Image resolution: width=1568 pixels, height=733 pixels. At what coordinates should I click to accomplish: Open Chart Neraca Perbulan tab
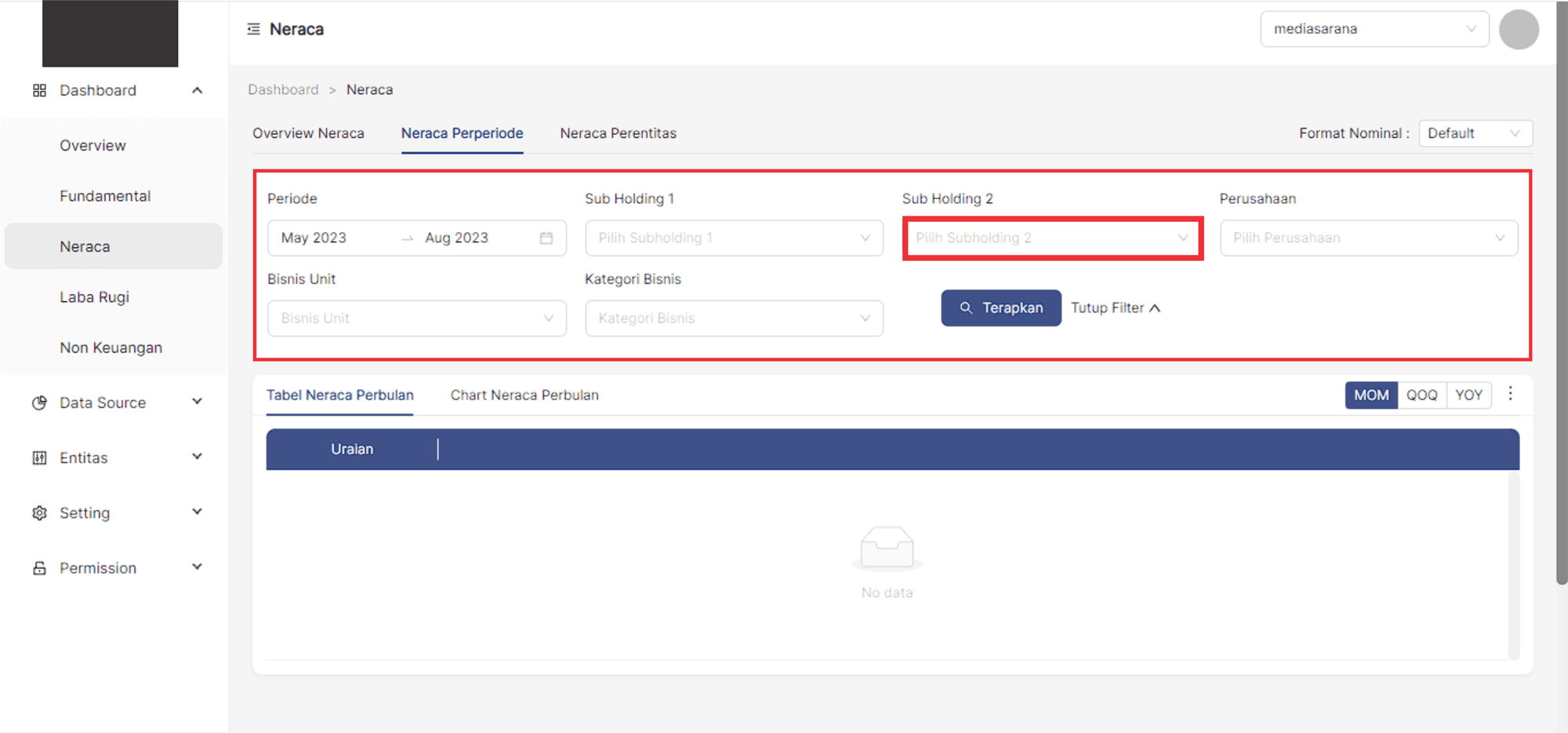click(524, 395)
